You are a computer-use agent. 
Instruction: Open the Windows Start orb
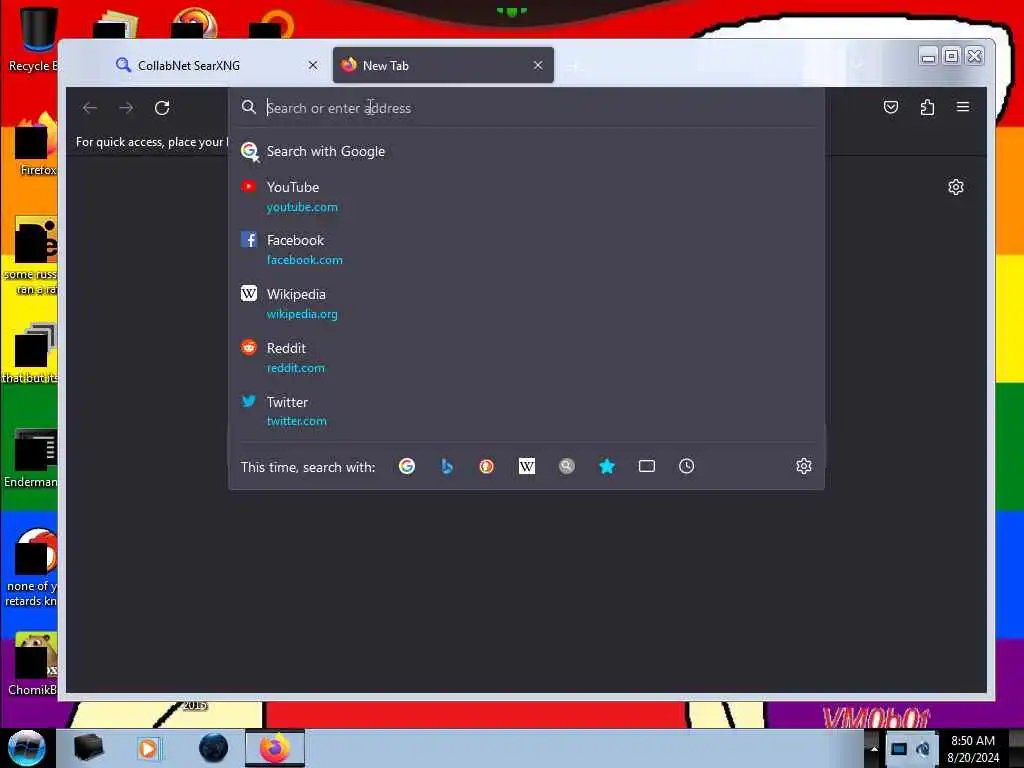[26, 748]
